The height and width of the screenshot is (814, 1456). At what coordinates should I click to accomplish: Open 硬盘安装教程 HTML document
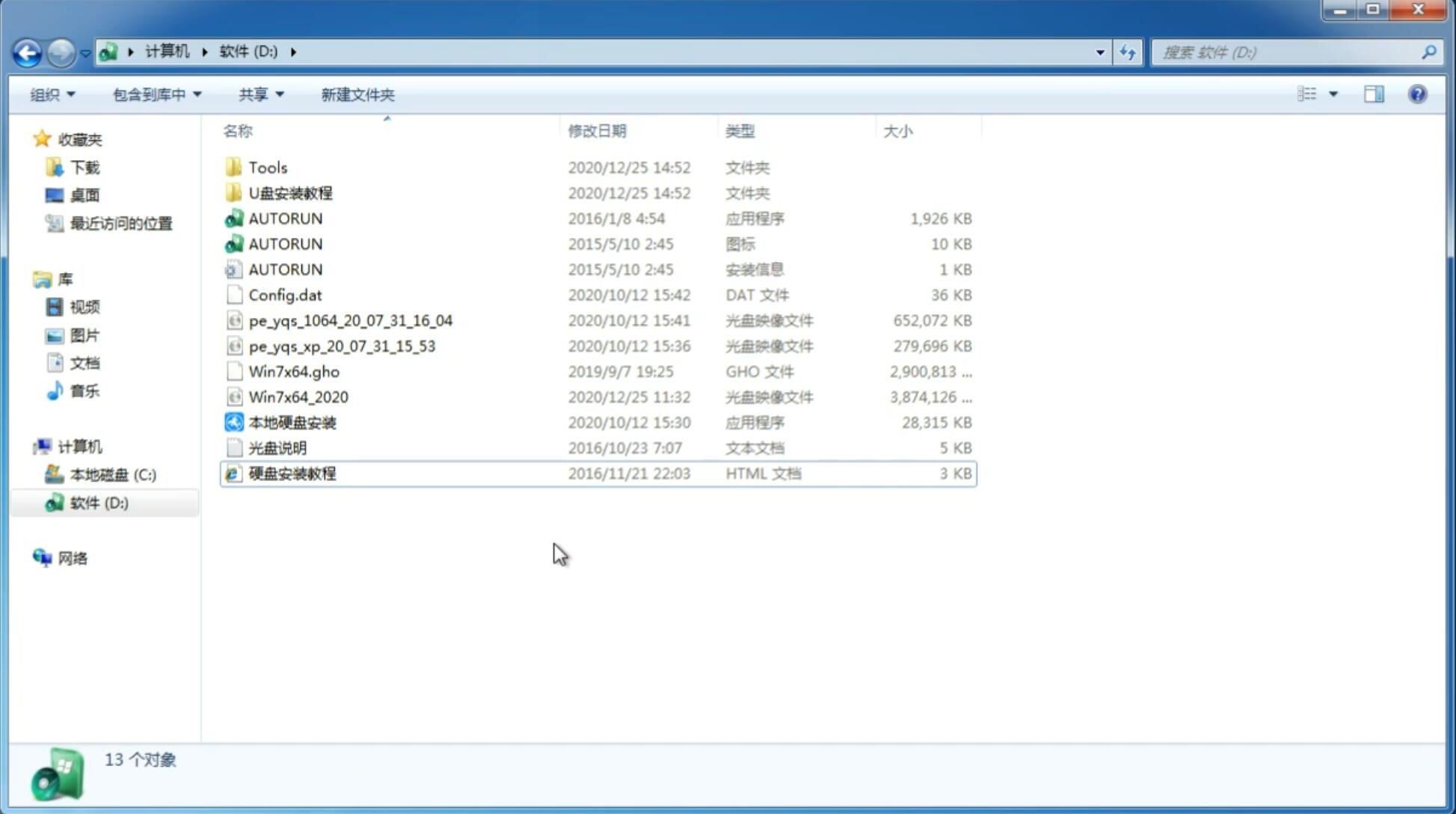tap(291, 473)
